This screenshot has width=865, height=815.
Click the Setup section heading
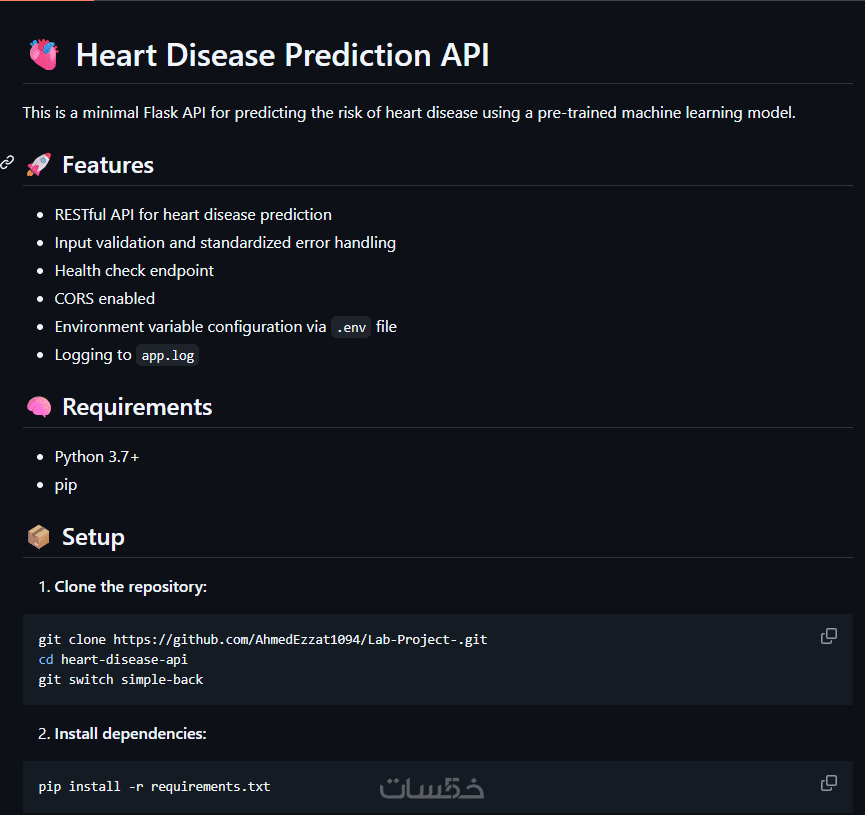[x=93, y=537]
